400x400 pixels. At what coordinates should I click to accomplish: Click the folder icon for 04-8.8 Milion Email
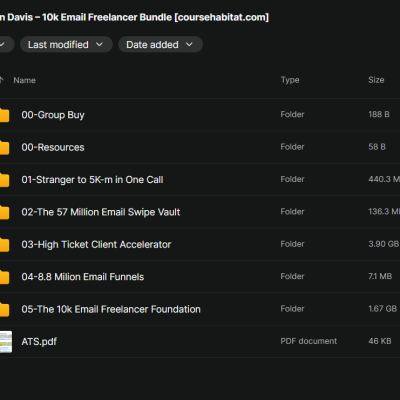click(4, 277)
